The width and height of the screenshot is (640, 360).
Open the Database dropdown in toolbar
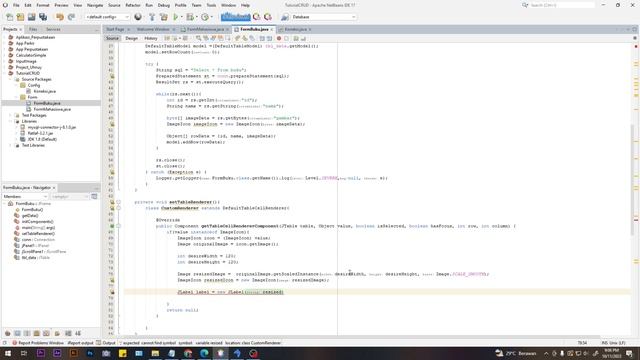coord(324,17)
